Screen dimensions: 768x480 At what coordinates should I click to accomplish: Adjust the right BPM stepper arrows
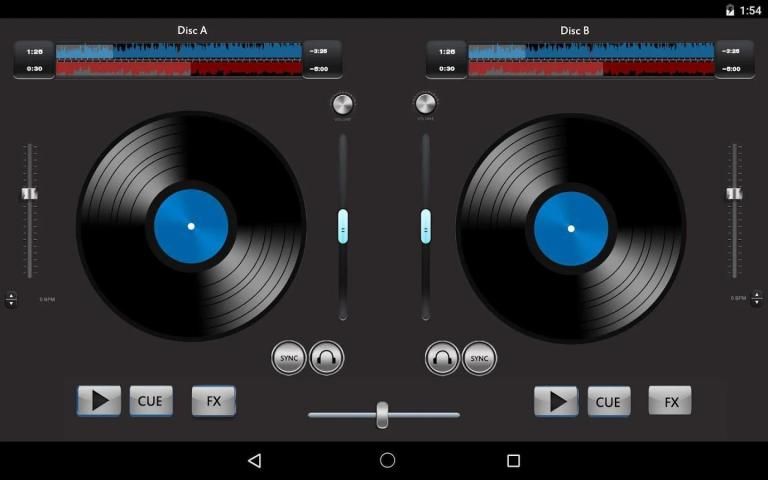tap(756, 299)
